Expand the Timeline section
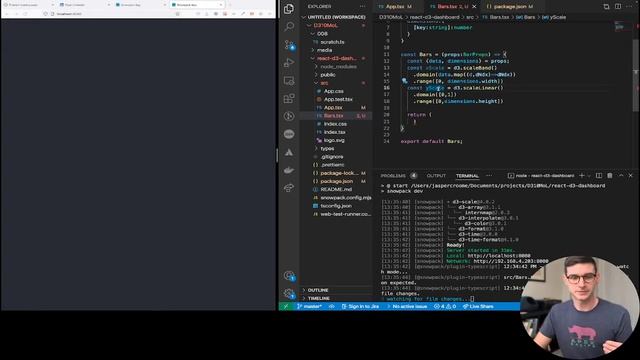Viewport: 640px width, 360px height. (336, 298)
